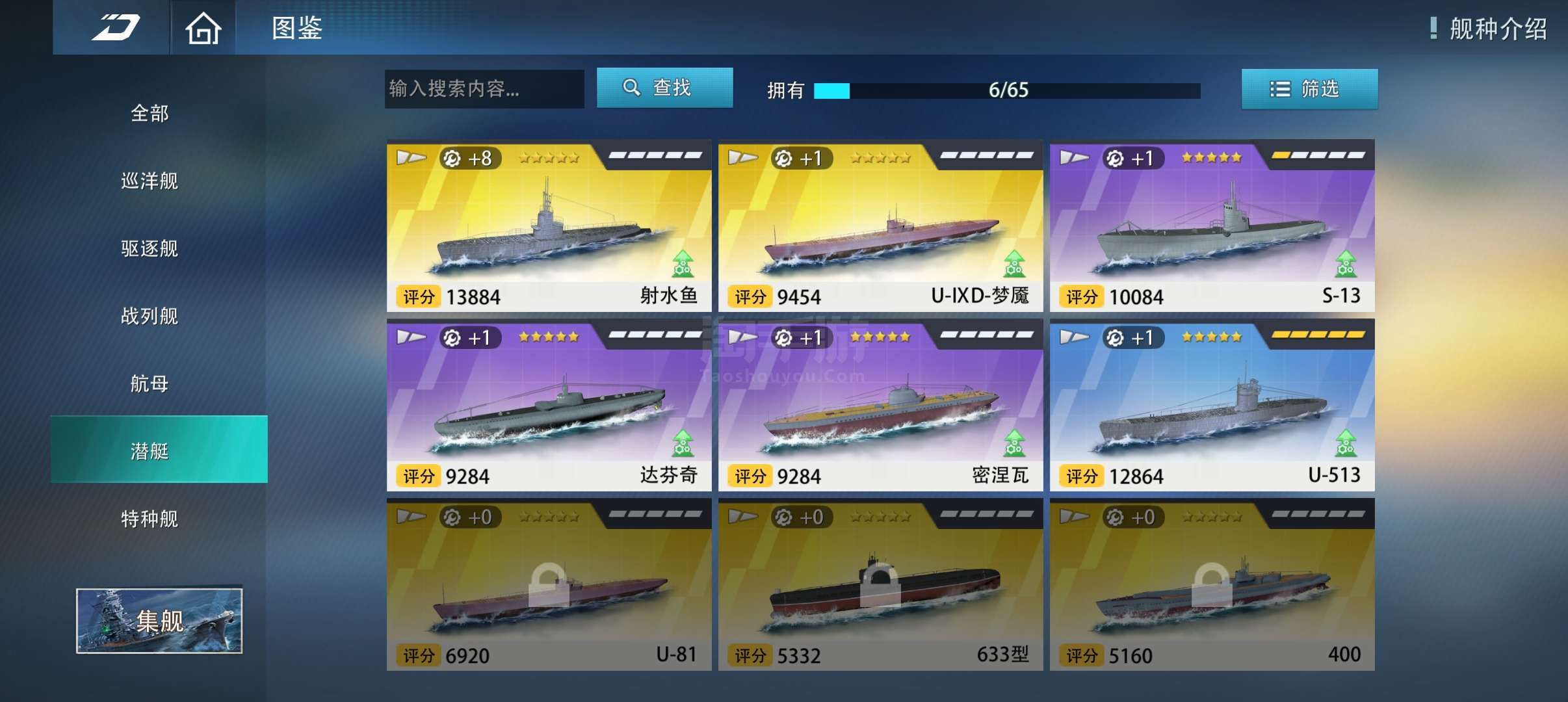Image resolution: width=1568 pixels, height=702 pixels.
Task: Click the lock icon on 633型 submarine
Action: pyautogui.click(x=880, y=585)
